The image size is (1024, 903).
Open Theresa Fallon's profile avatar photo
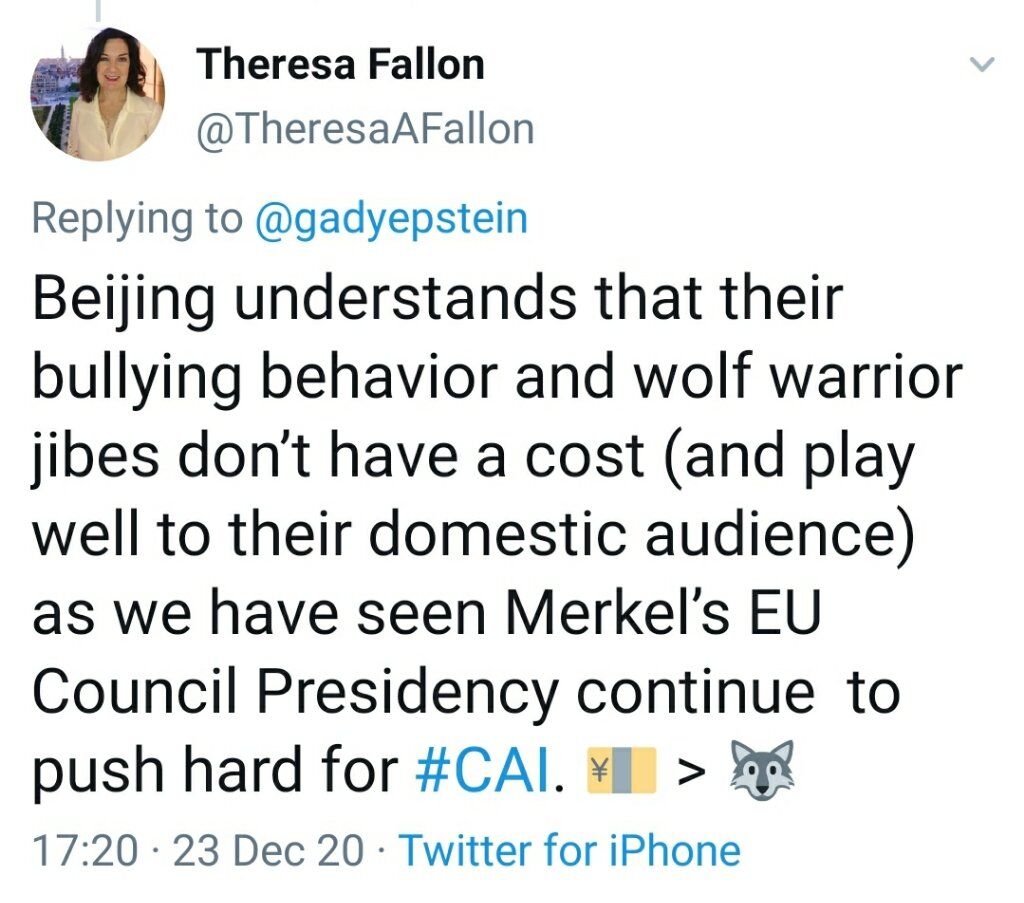pos(98,93)
